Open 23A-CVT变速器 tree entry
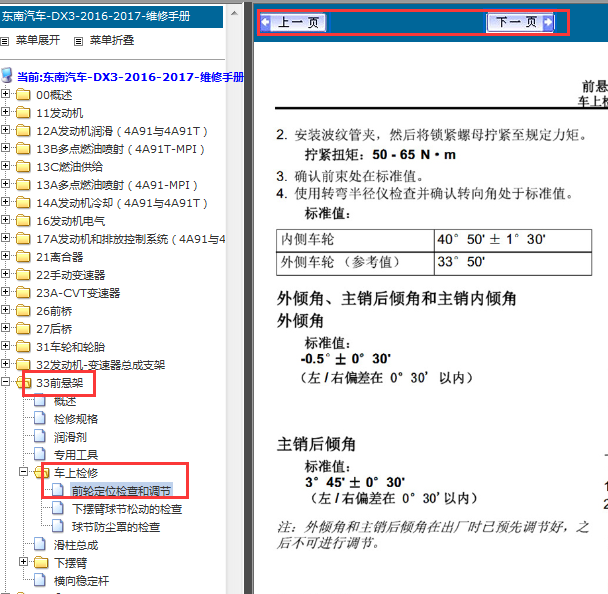The height and width of the screenshot is (594, 608). coord(78,293)
